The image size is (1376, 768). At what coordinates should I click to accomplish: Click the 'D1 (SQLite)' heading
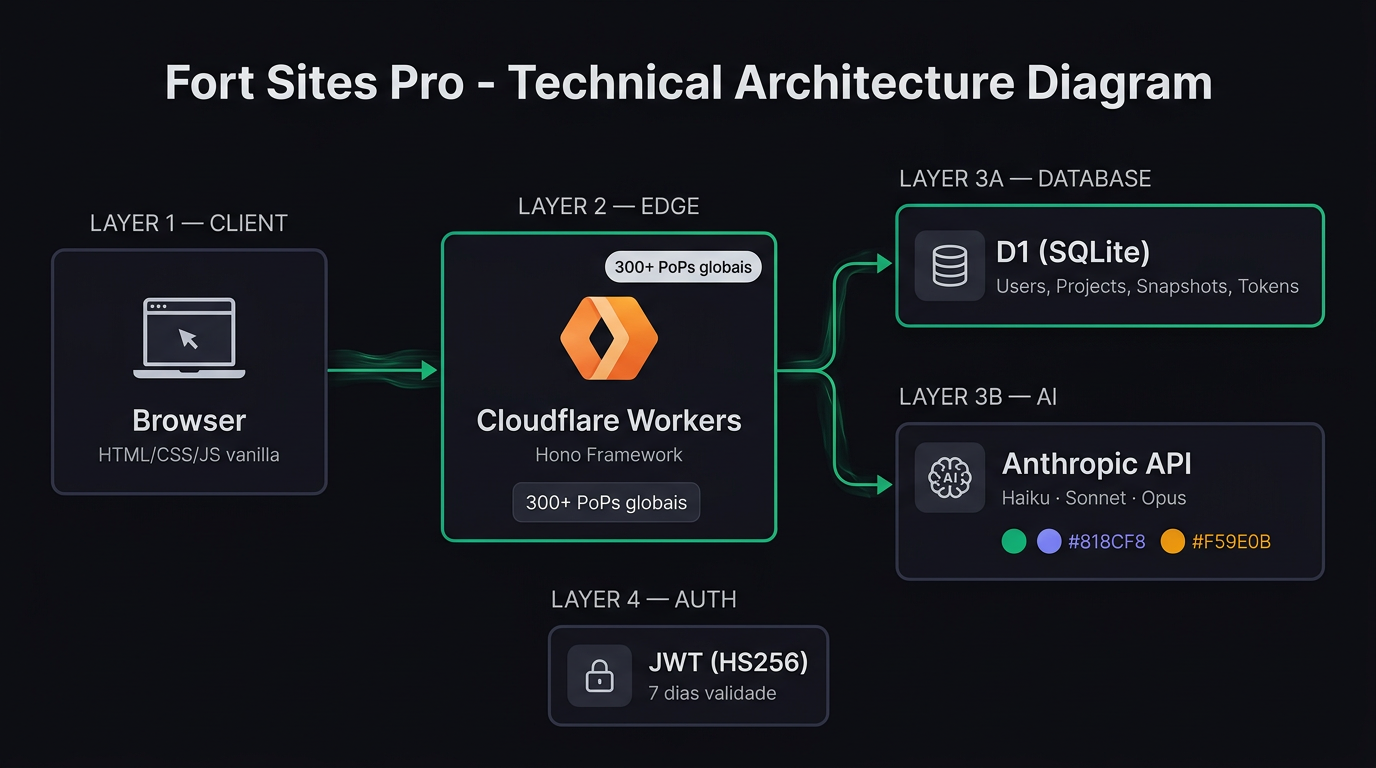1073,252
